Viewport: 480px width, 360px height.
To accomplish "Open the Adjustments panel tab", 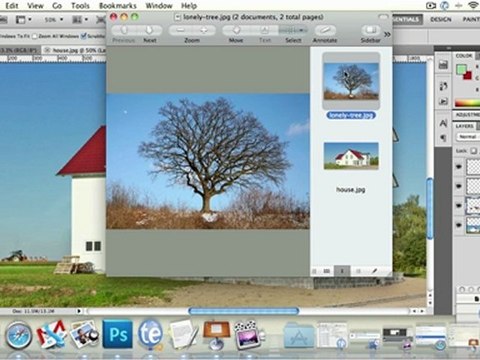I will coord(467,114).
